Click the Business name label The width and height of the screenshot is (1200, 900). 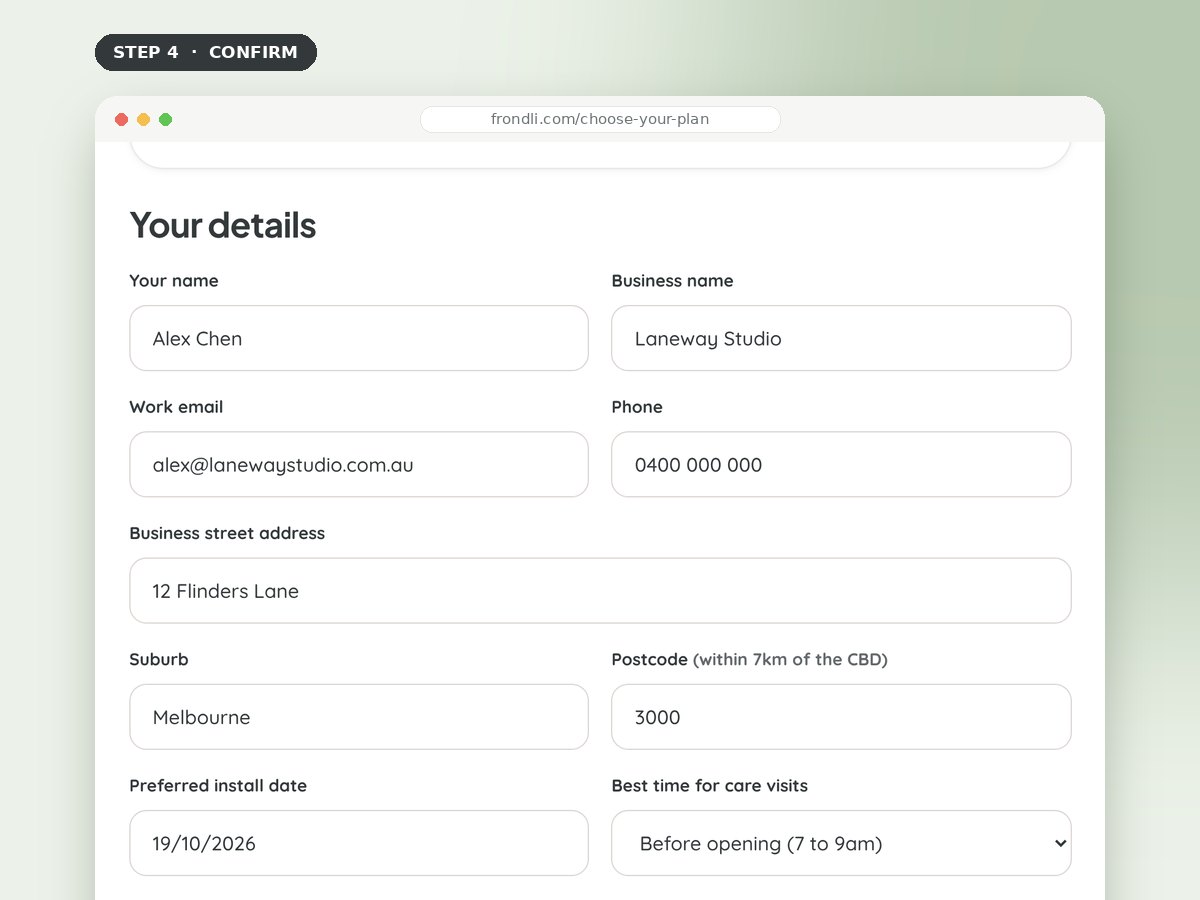(x=672, y=281)
